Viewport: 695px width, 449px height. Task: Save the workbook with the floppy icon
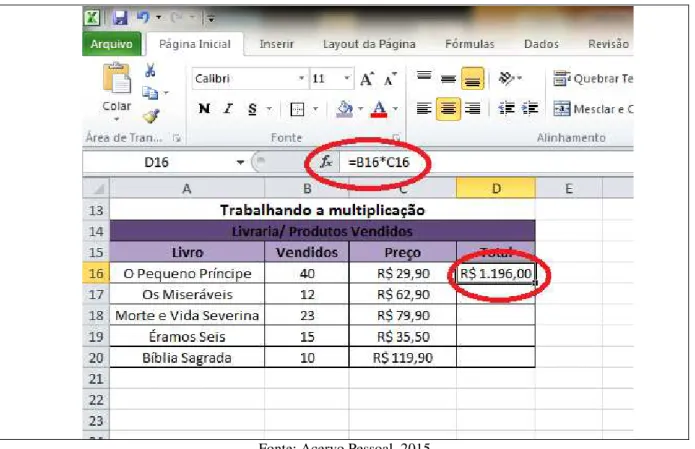click(x=120, y=18)
